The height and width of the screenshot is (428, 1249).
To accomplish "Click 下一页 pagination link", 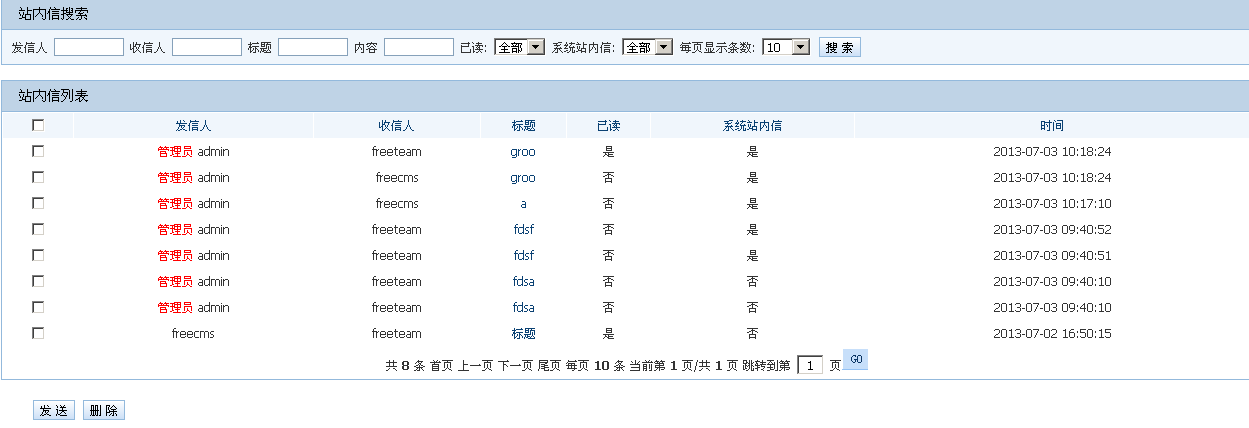I will [x=515, y=366].
